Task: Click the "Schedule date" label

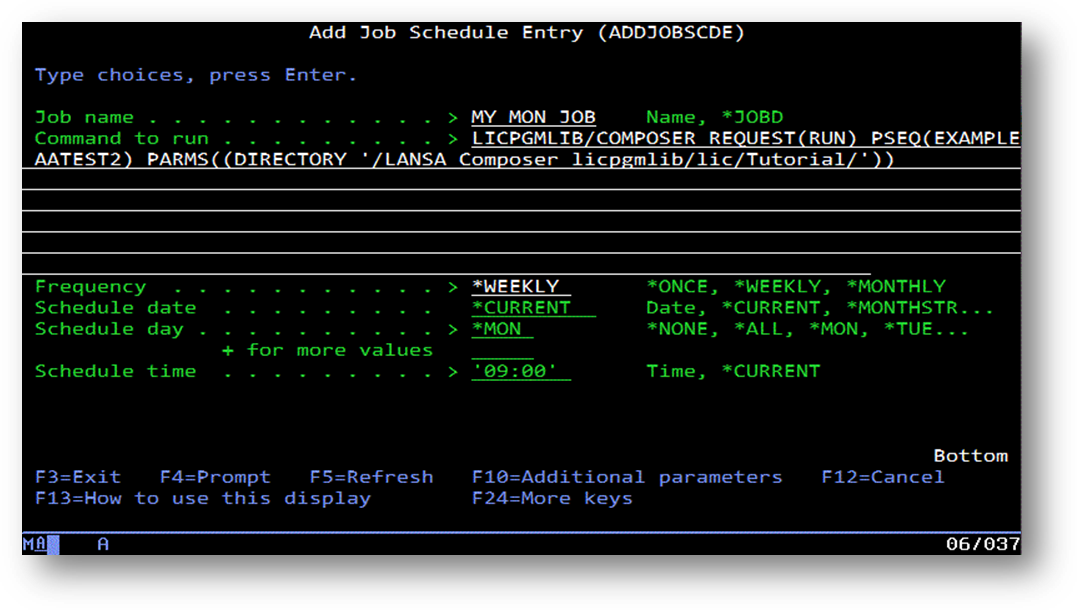Action: point(115,308)
